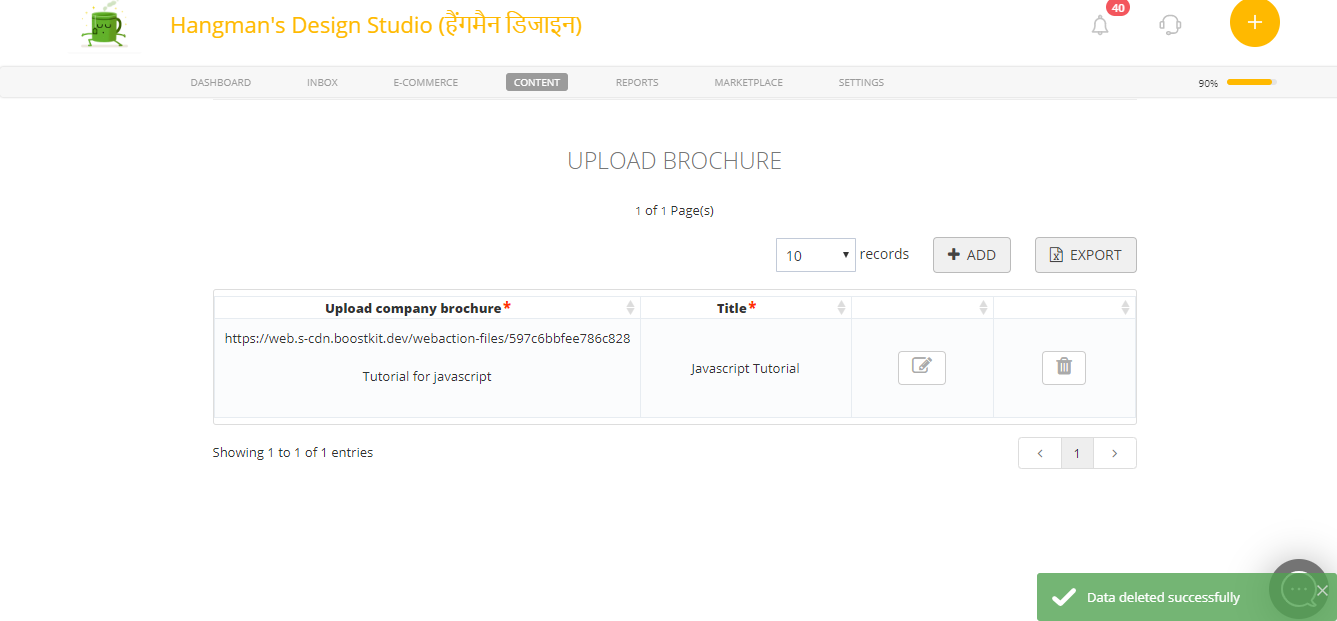
Task: Open the records per page dropdown
Action: (815, 255)
